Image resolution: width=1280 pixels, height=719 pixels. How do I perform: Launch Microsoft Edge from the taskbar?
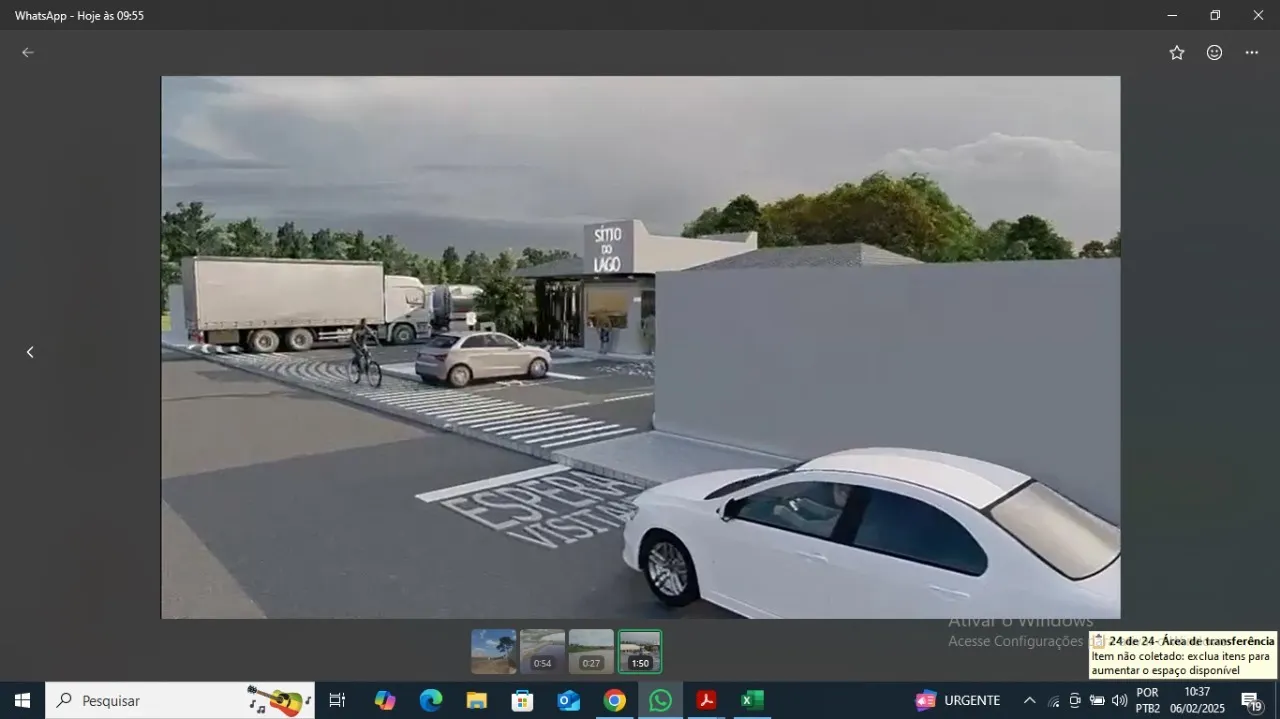click(x=431, y=700)
